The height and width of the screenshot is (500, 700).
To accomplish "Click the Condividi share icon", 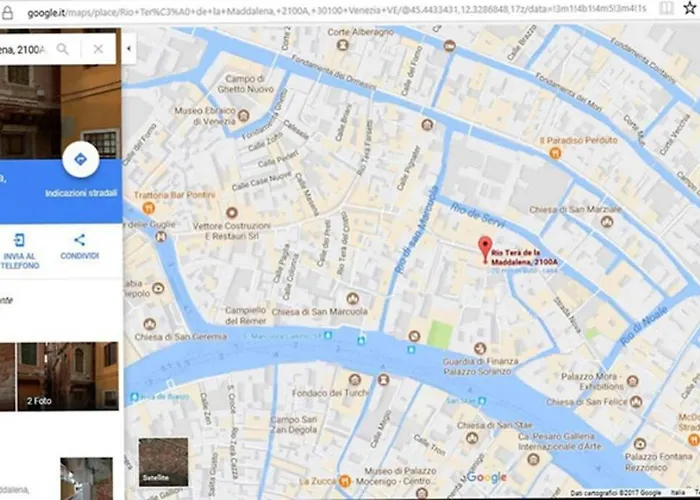I will [x=79, y=240].
